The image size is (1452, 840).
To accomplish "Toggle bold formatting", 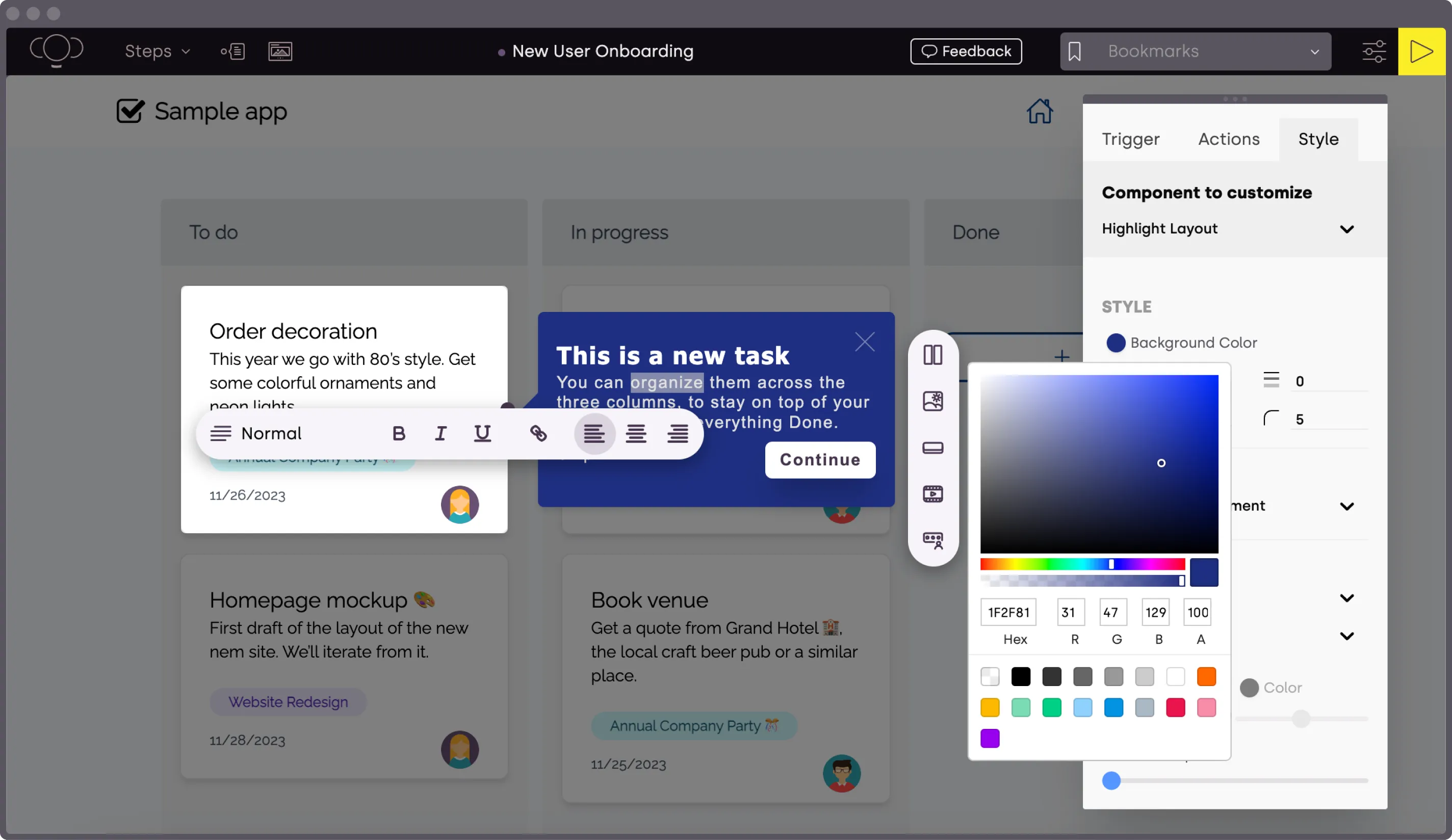I will point(398,433).
